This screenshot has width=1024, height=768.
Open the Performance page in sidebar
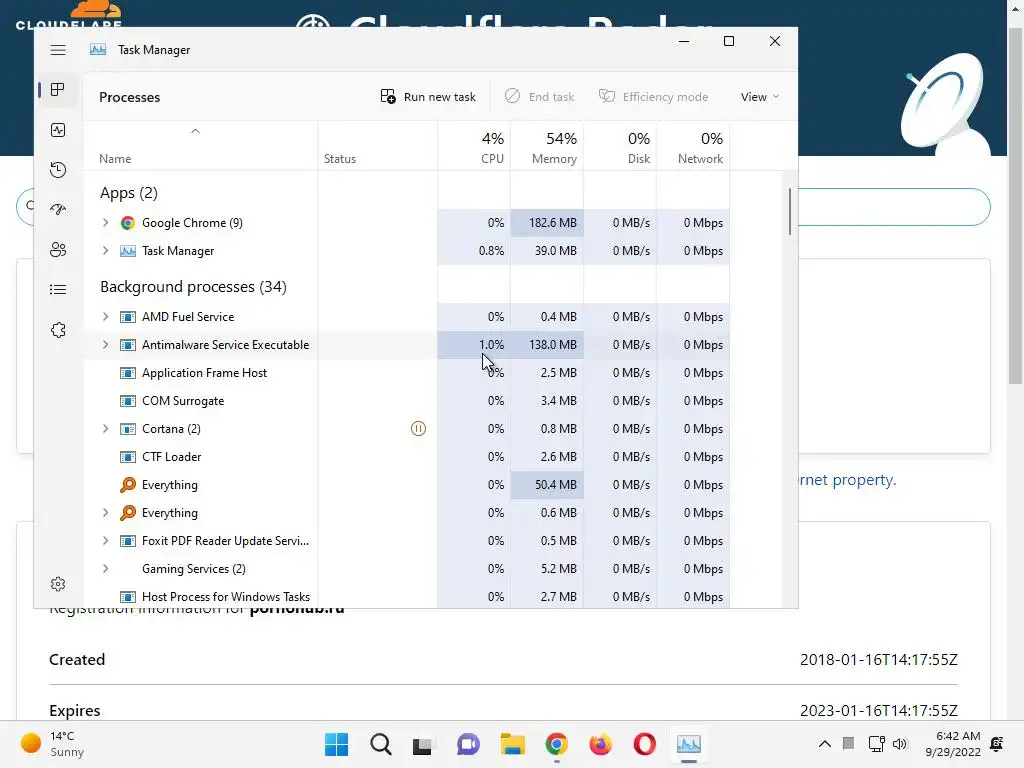tap(58, 130)
